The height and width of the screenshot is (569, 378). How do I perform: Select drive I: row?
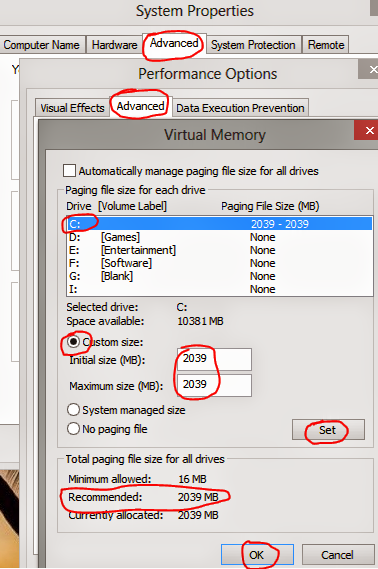tap(220, 289)
